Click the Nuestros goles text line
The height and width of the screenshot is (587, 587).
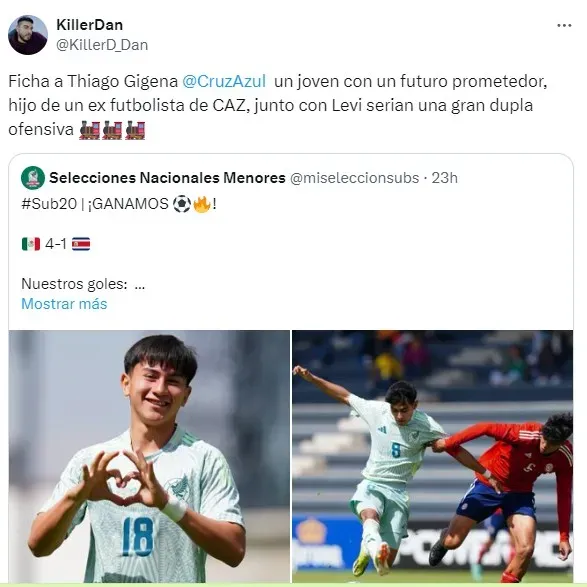[83, 284]
